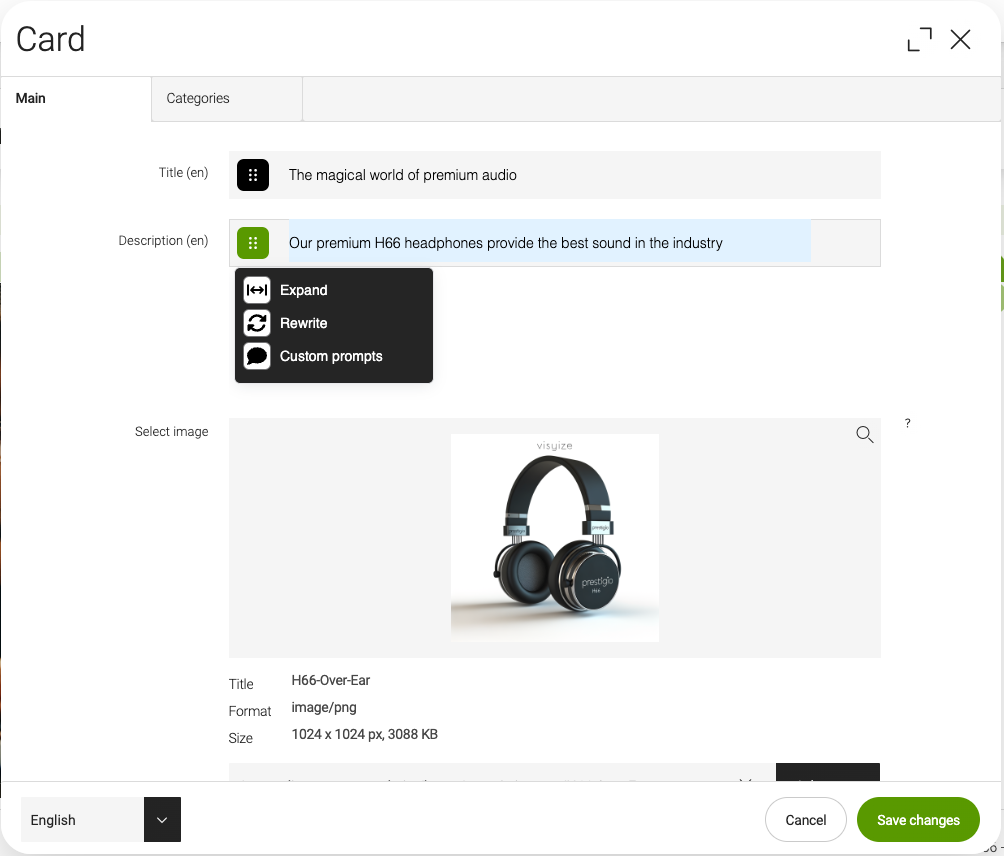
Task: Click the Custom prompts speech bubble icon
Action: click(x=257, y=356)
